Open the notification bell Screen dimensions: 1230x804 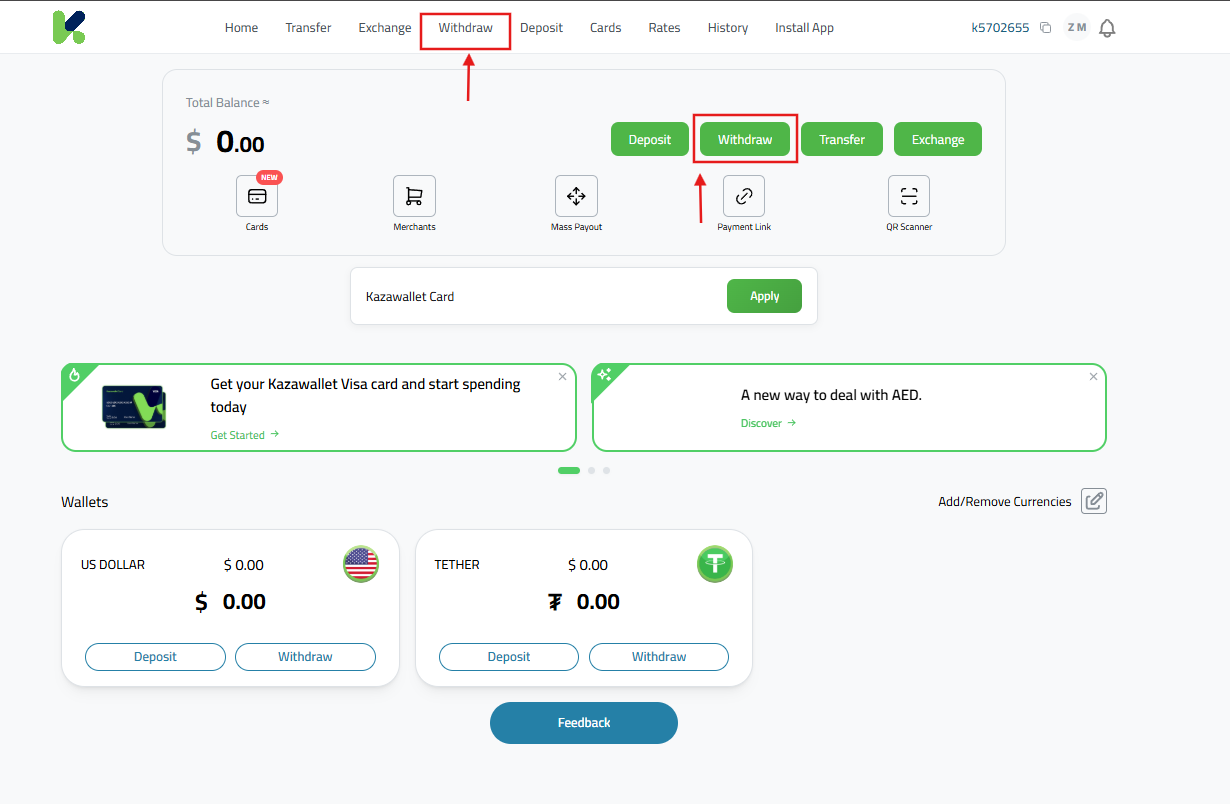[1107, 27]
